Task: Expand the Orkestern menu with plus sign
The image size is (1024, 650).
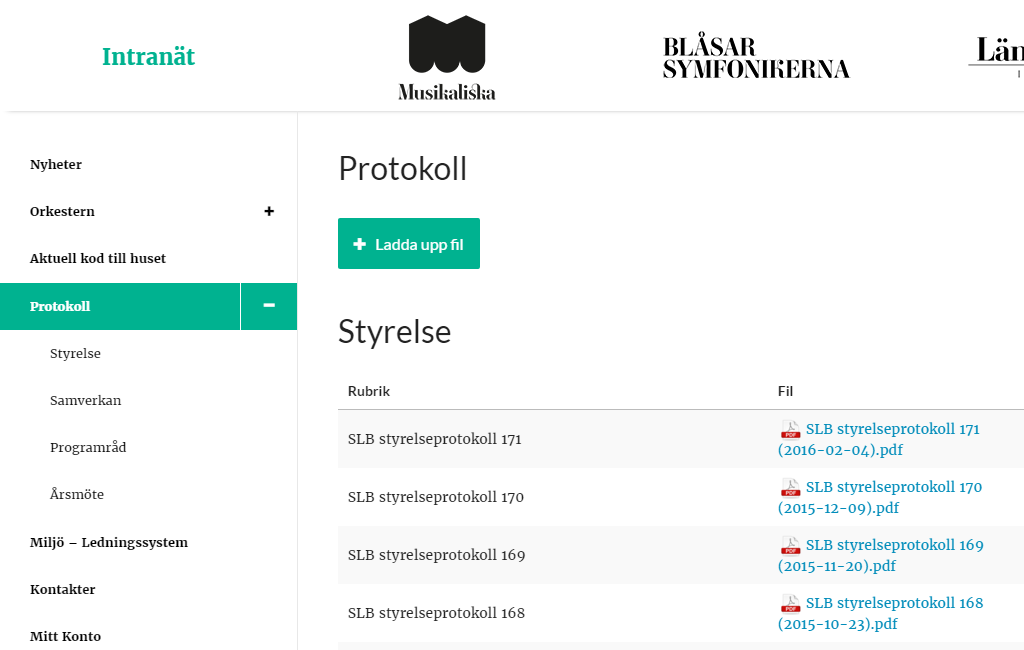Action: [268, 211]
